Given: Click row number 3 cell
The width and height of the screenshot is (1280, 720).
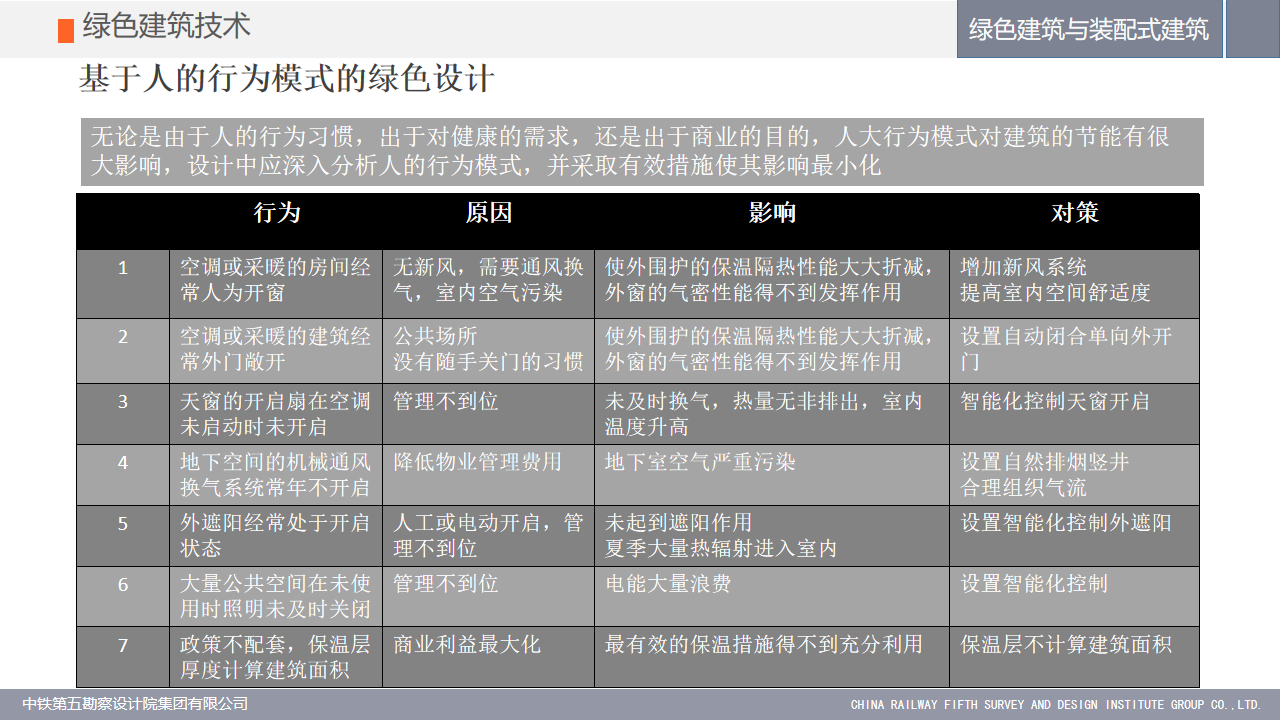Looking at the screenshot, I should (123, 414).
